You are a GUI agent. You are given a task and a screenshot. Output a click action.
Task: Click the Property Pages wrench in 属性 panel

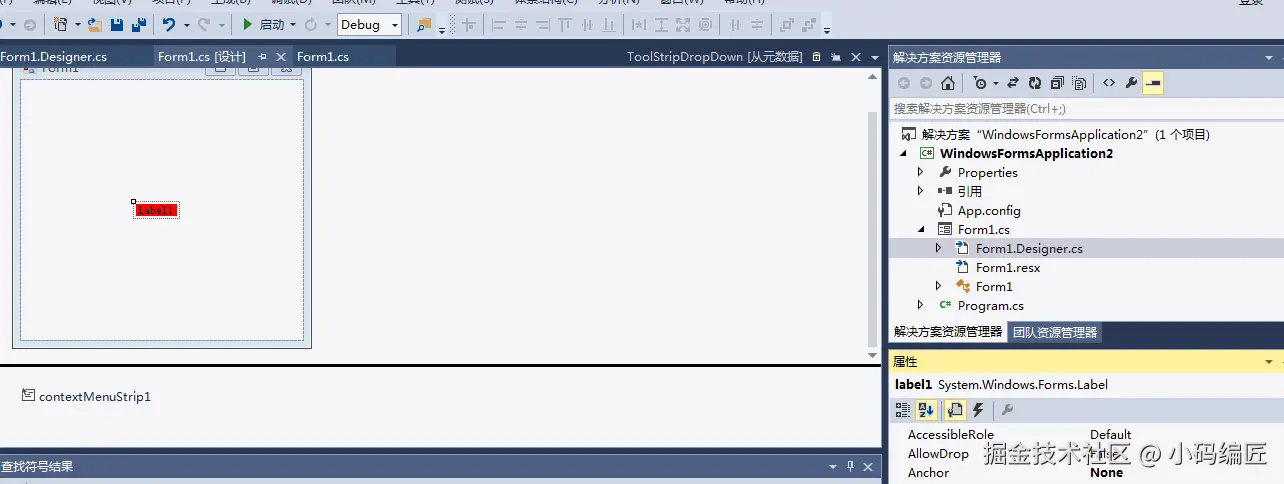tap(1008, 410)
